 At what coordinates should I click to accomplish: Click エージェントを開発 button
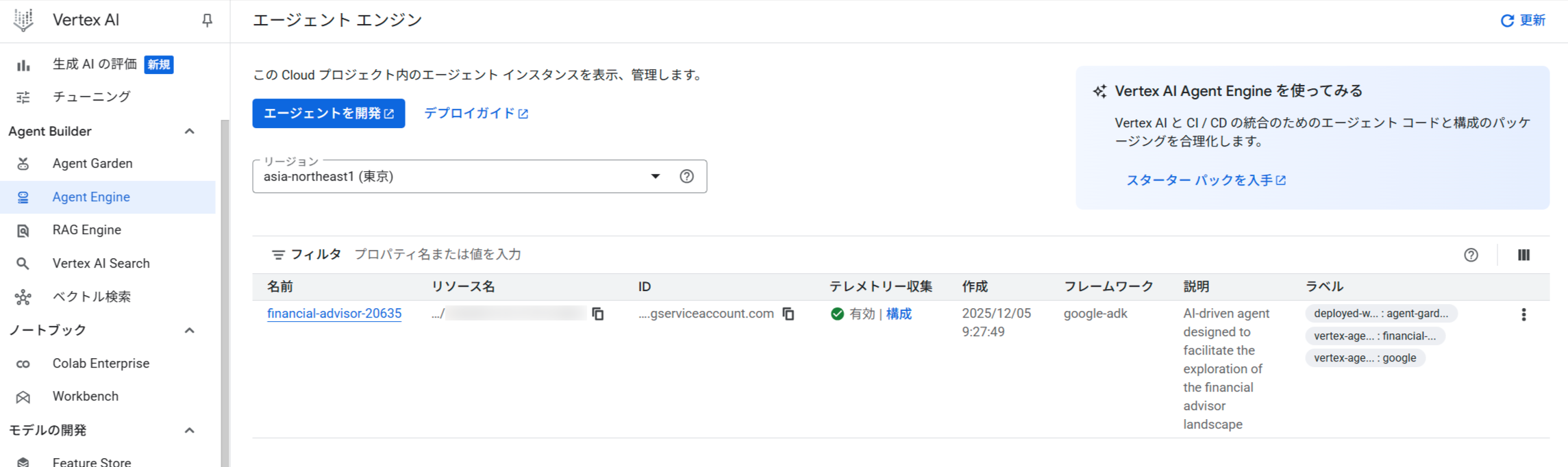click(x=329, y=114)
